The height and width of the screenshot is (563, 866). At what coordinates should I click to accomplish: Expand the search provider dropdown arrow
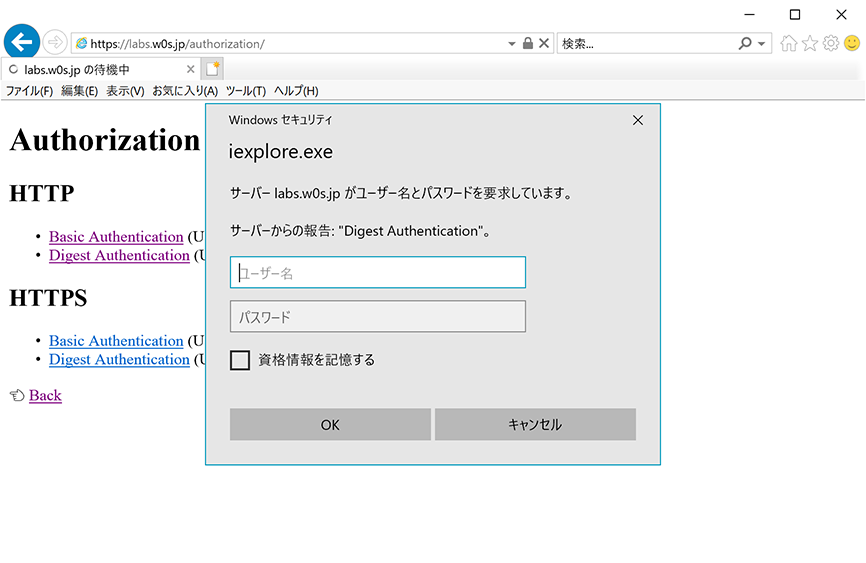coord(763,44)
